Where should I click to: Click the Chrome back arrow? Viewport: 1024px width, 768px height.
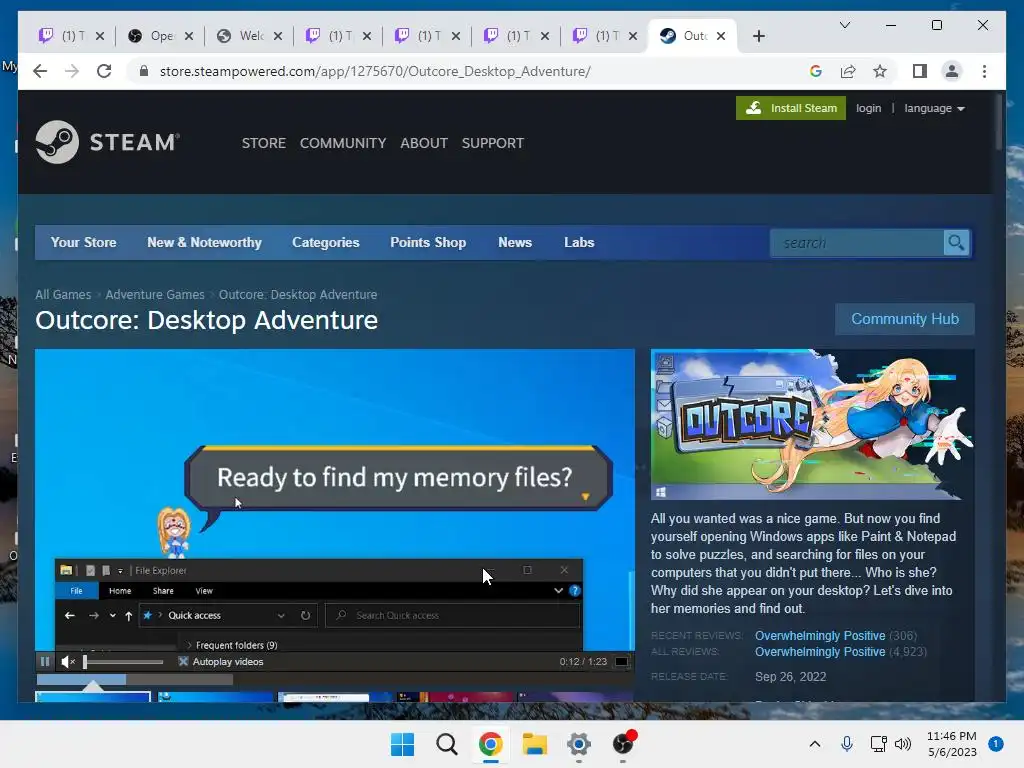click(x=40, y=71)
